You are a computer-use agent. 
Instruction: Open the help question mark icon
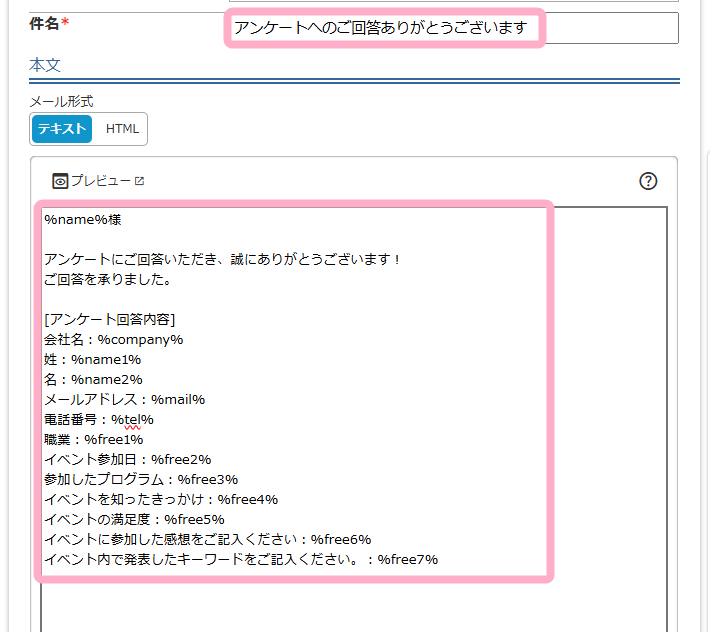pyautogui.click(x=648, y=181)
